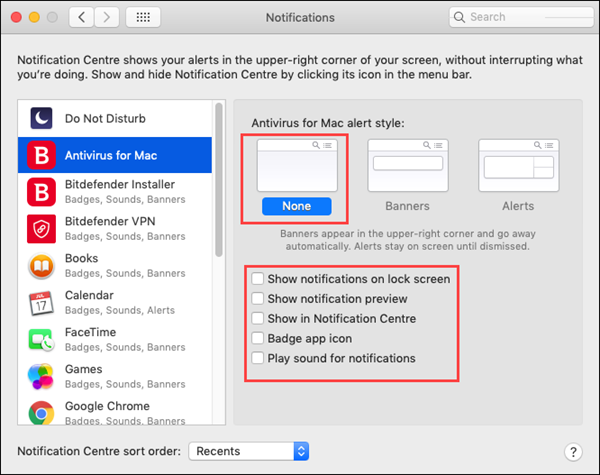600x475 pixels.
Task: Select Calendar in the app list
Action: pyautogui.click(x=114, y=303)
